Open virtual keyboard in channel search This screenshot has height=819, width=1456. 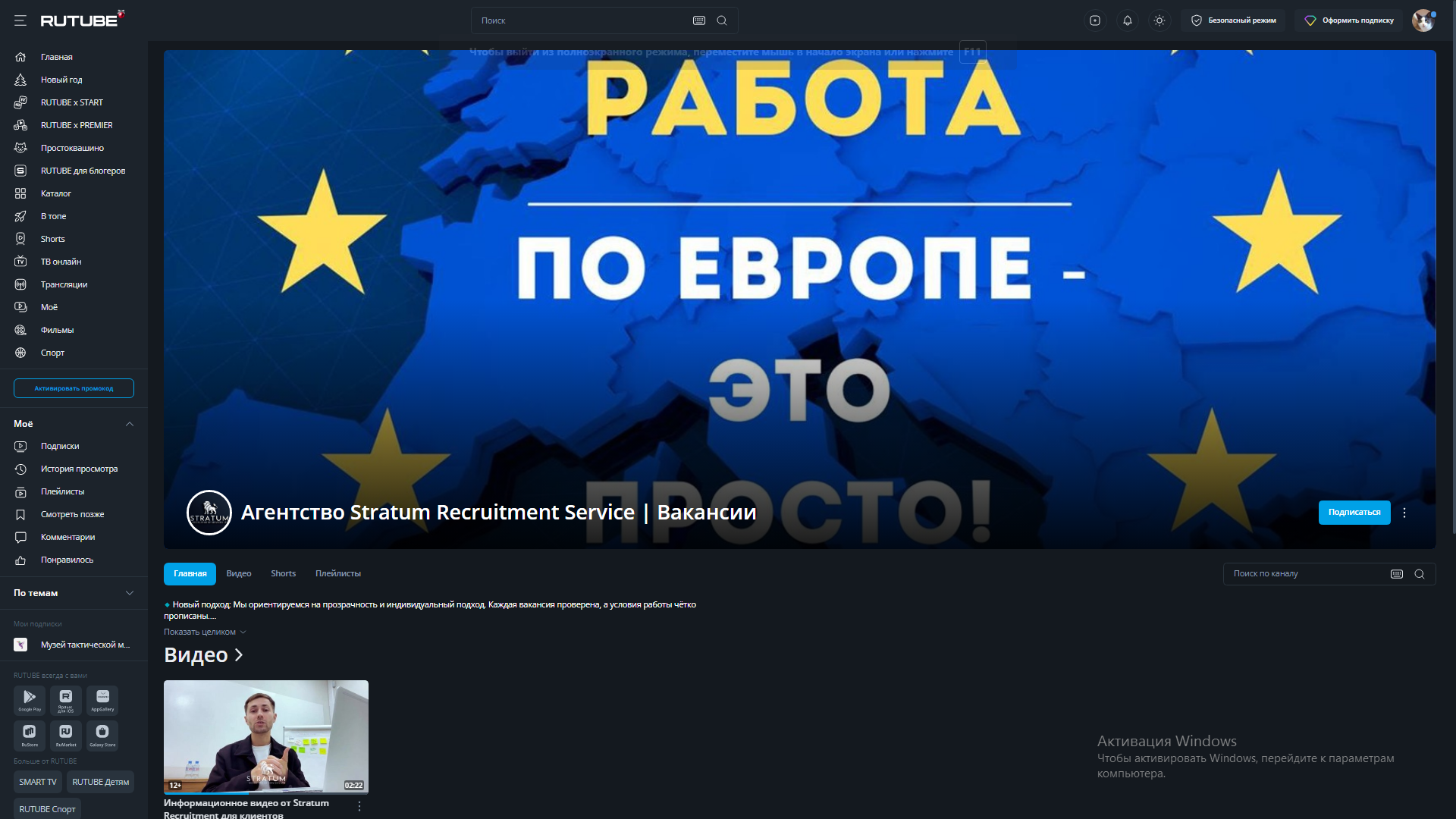1397,574
